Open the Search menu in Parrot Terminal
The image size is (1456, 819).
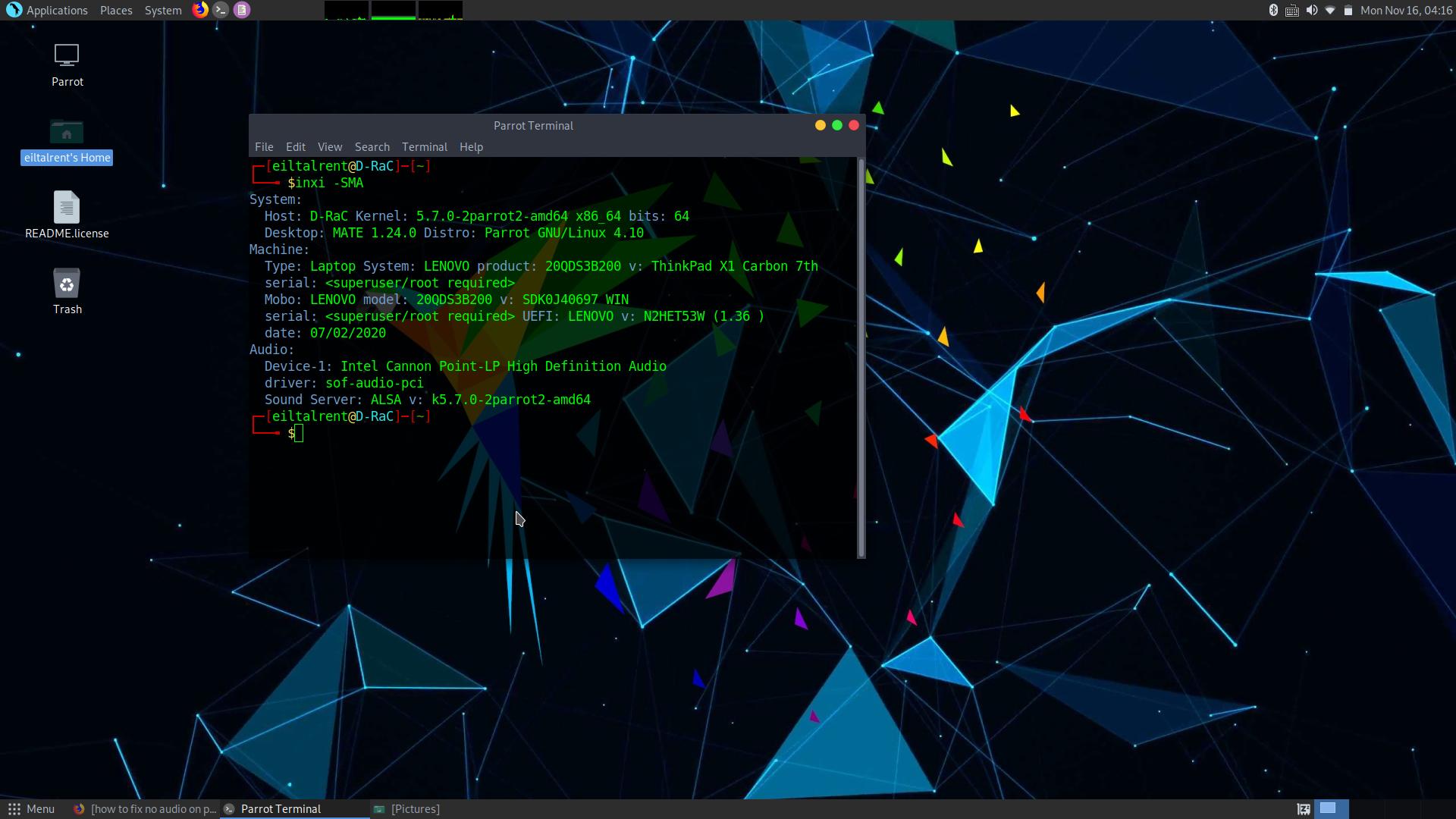pyautogui.click(x=372, y=147)
